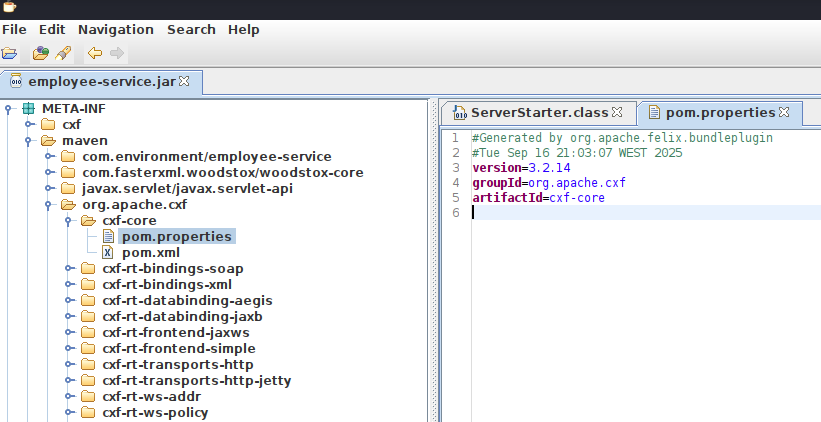Click the Generated by comment on line 1
This screenshot has height=422, width=821.
pyautogui.click(x=622, y=138)
